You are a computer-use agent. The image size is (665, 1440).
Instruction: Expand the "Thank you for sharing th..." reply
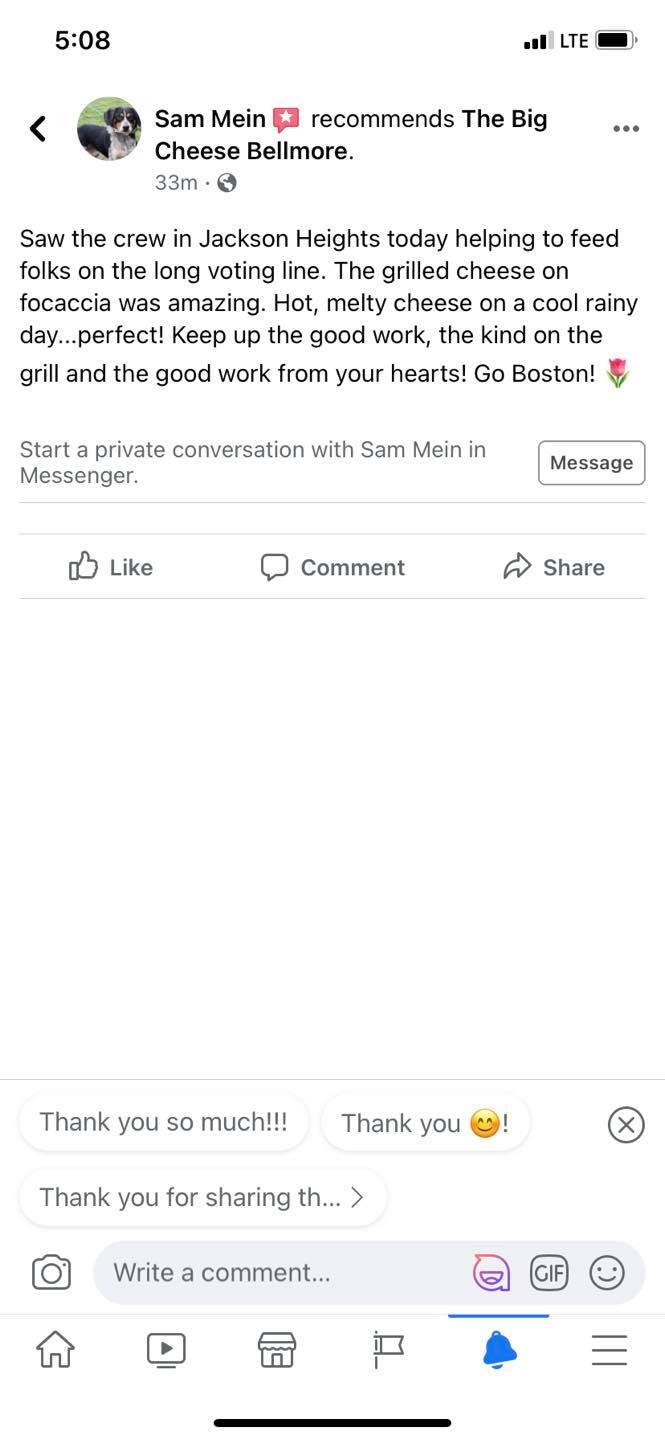point(202,1197)
